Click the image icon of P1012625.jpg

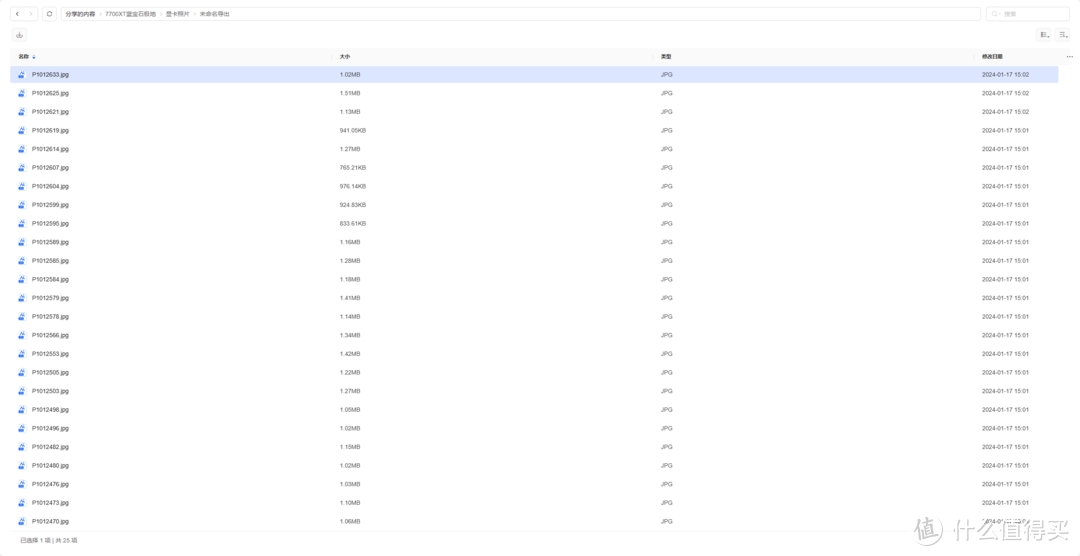click(22, 93)
